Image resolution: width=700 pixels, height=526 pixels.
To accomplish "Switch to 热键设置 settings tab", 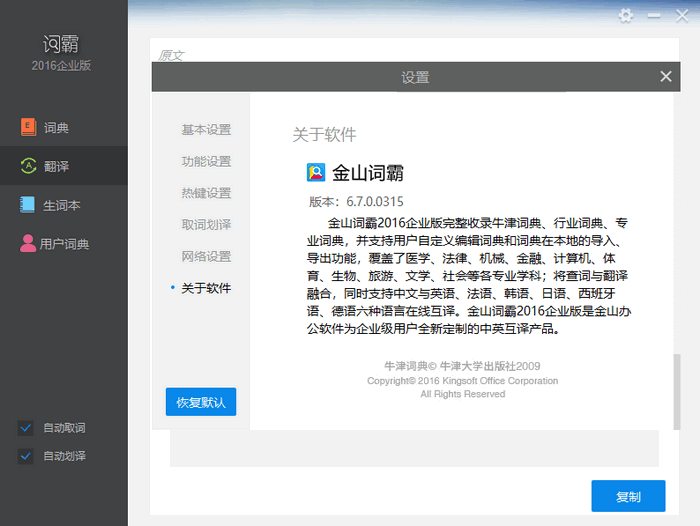I will point(206,193).
